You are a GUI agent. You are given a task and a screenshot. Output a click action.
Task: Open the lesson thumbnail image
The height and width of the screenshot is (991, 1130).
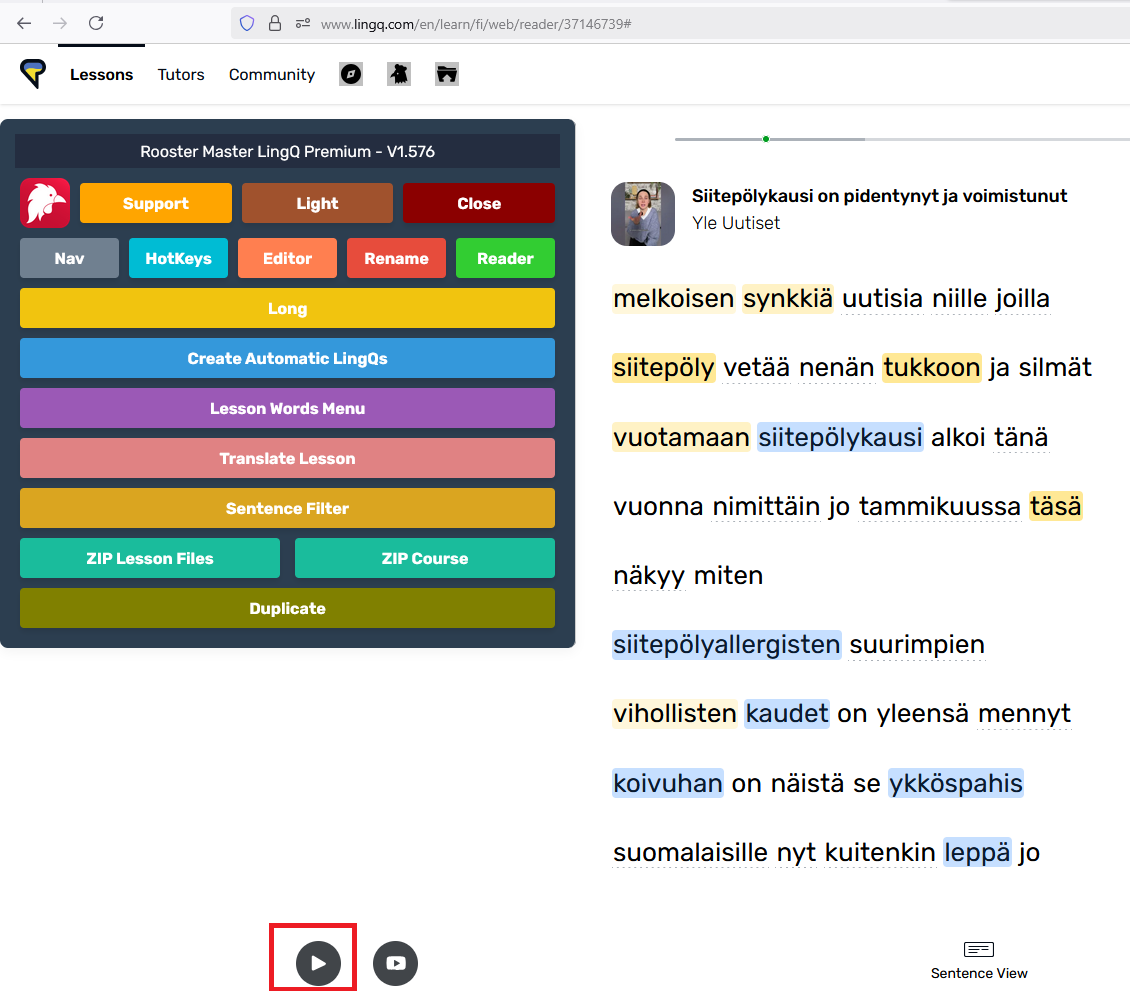pos(643,213)
